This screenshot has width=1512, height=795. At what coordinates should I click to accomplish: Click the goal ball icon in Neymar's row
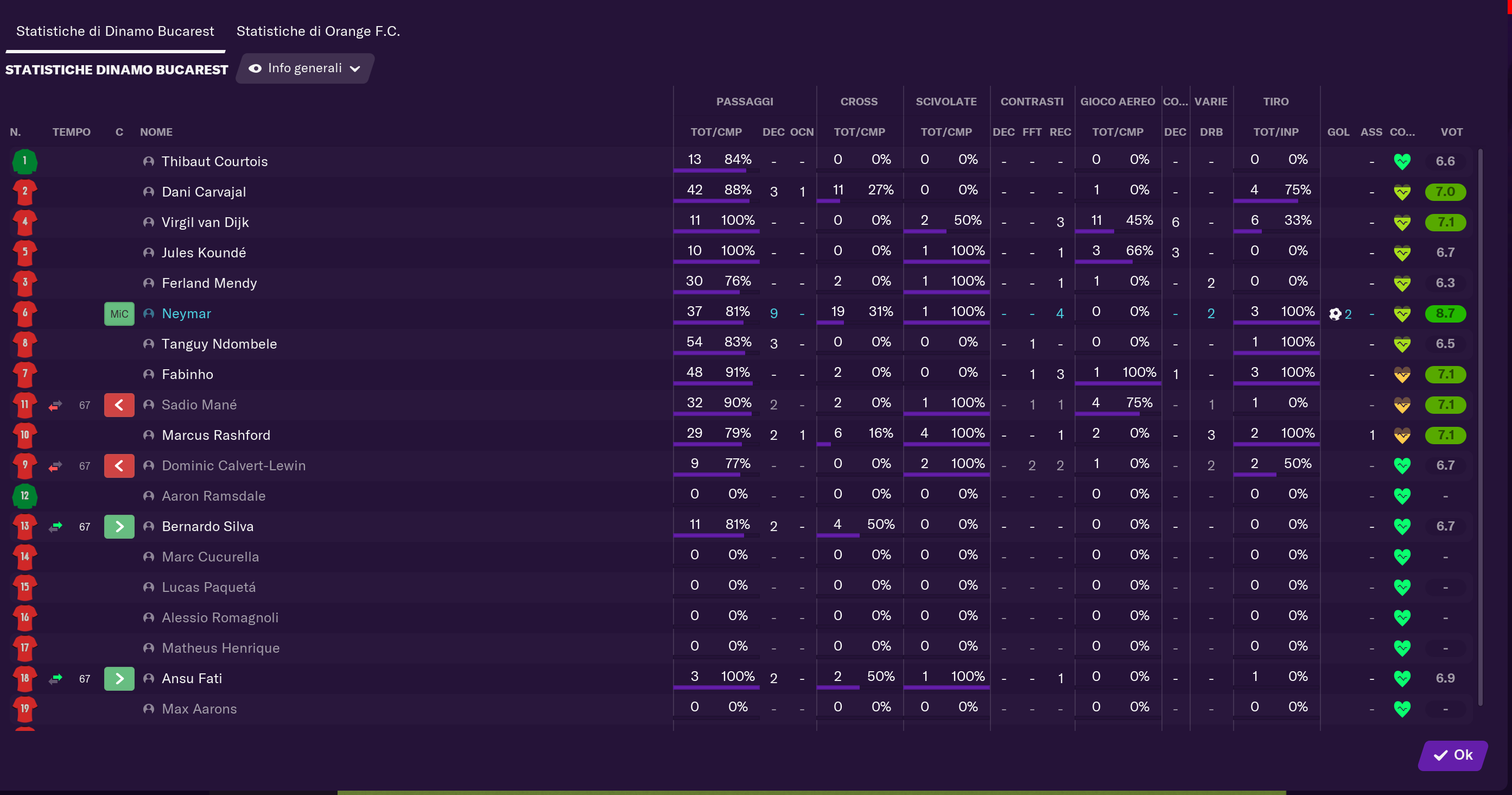click(1335, 314)
